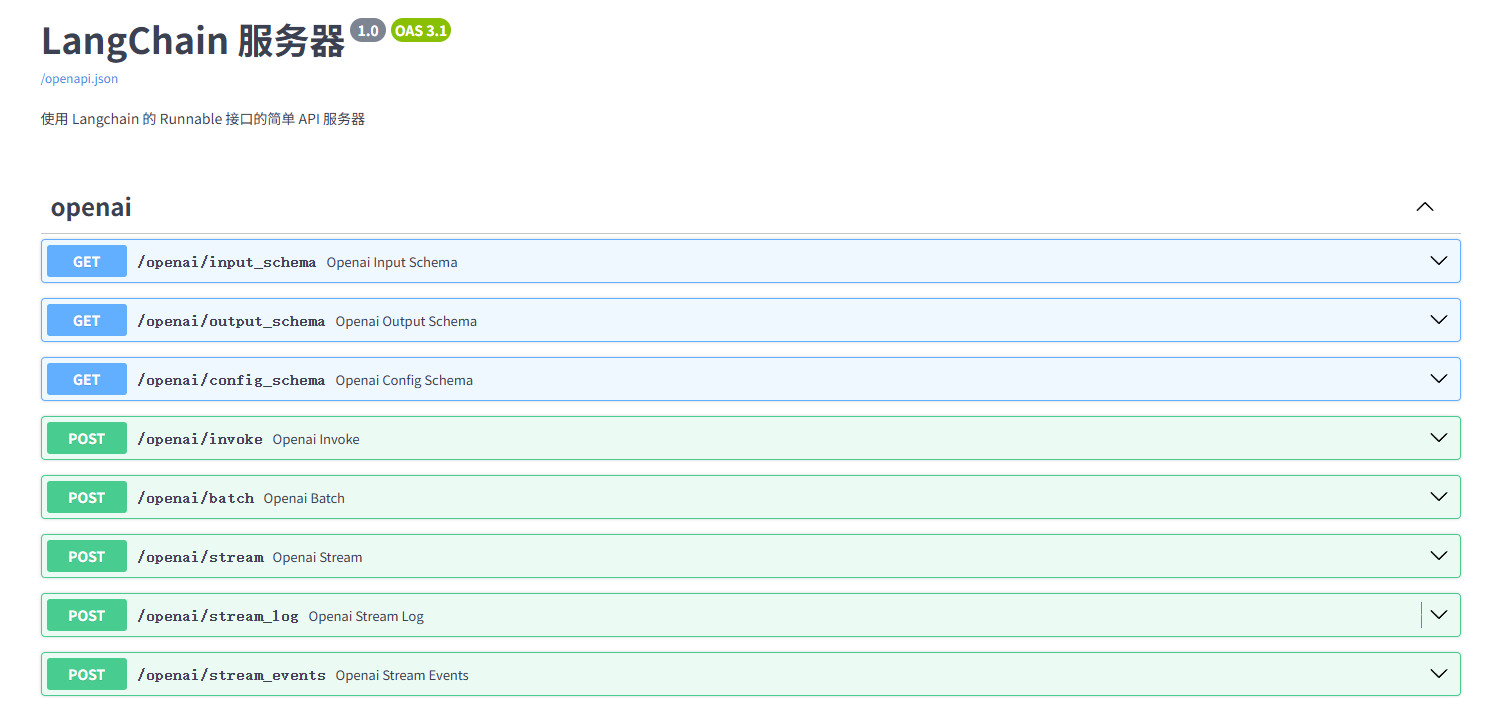The width and height of the screenshot is (1499, 718).
Task: Click POST badge for /openai/stream endpoint
Action: click(87, 556)
